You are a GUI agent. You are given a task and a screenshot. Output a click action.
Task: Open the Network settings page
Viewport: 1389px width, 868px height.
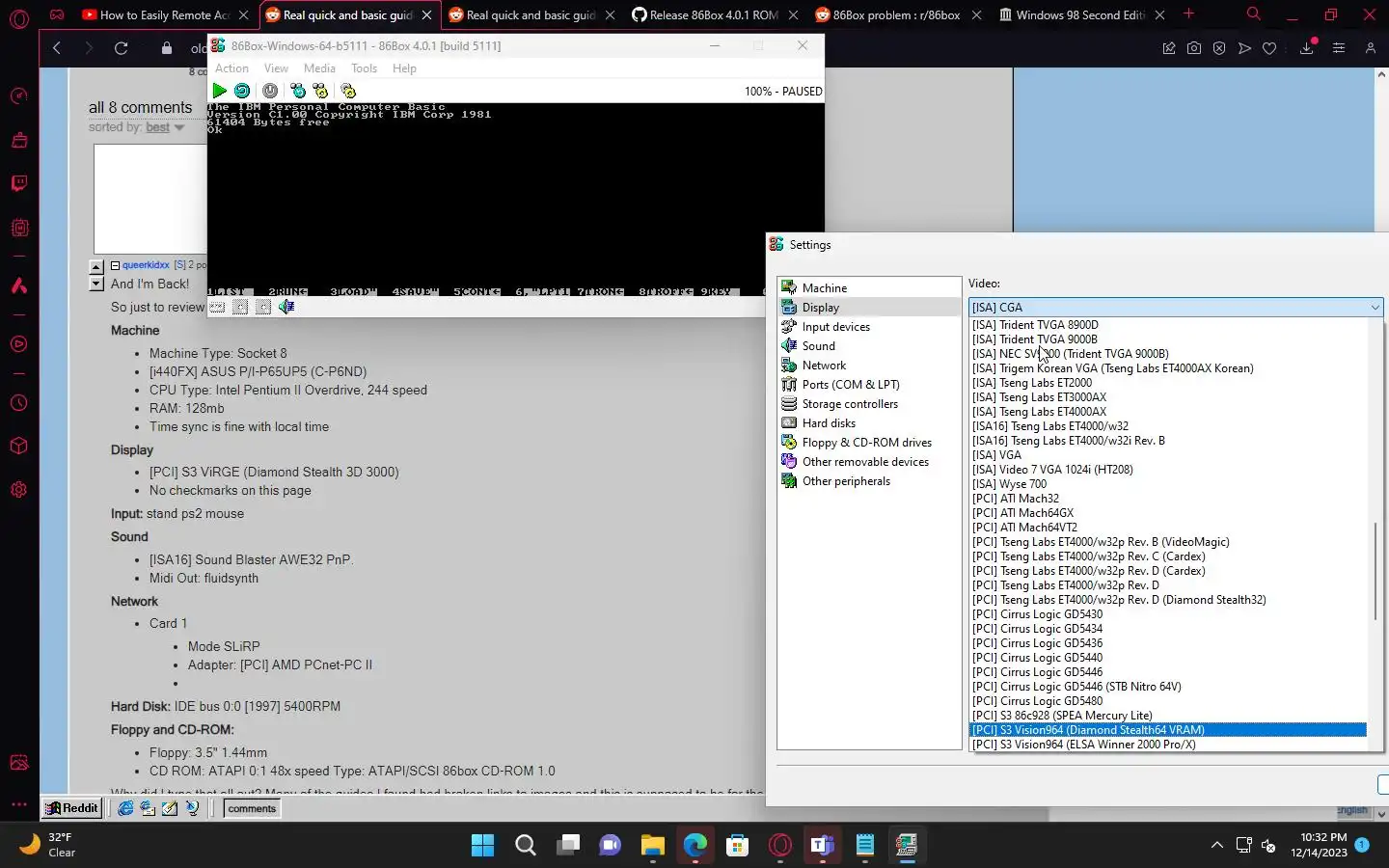(869, 365)
